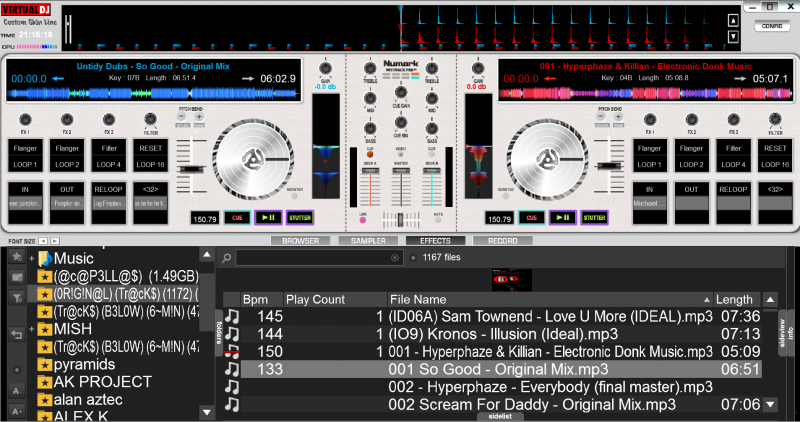The width and height of the screenshot is (800, 422).
Task: Increase font size with the right arrow
Action: tap(55, 241)
